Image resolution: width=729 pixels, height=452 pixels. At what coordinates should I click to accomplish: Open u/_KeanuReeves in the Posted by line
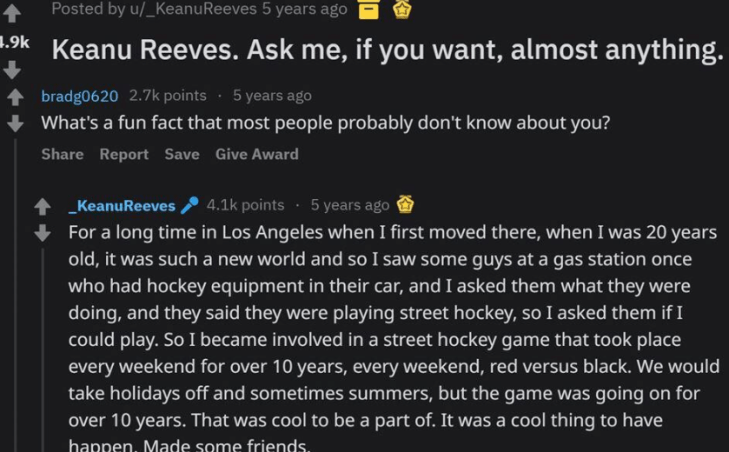(182, 9)
